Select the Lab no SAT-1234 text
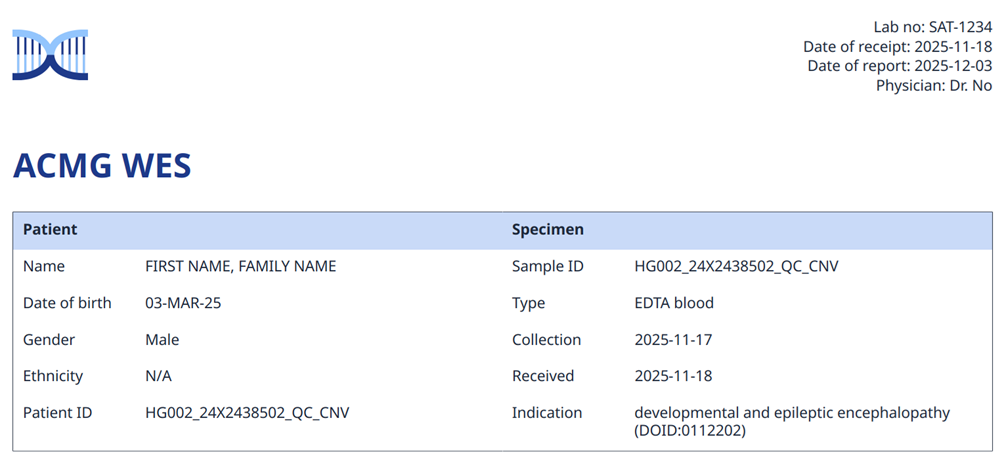Image resolution: width=1004 pixels, height=458 pixels. (932, 27)
